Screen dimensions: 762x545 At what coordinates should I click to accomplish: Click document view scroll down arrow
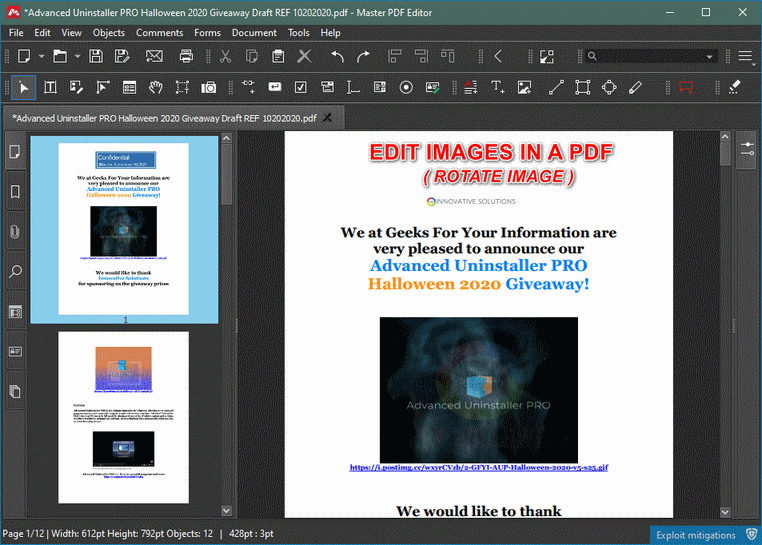coord(725,512)
